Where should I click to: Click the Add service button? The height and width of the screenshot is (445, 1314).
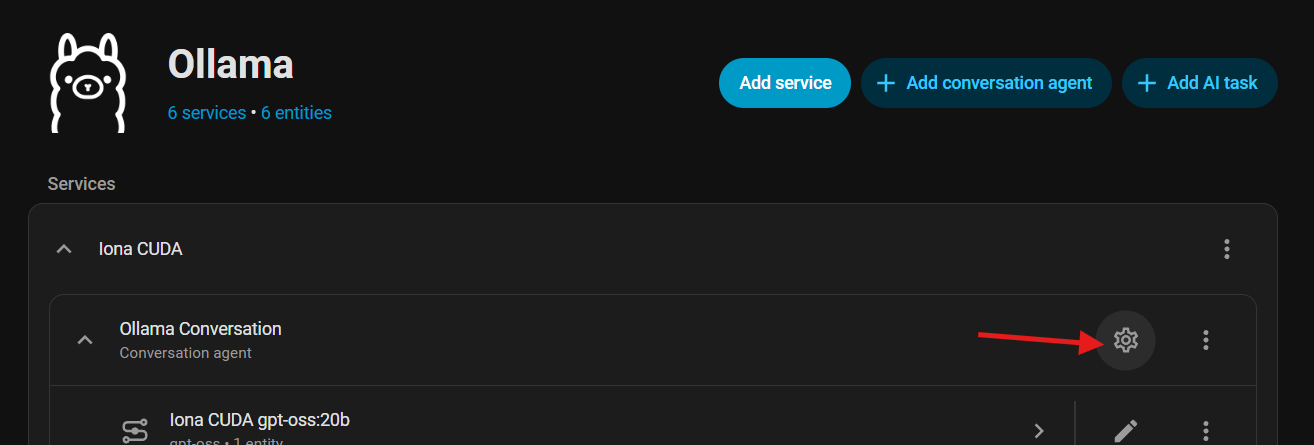(785, 83)
